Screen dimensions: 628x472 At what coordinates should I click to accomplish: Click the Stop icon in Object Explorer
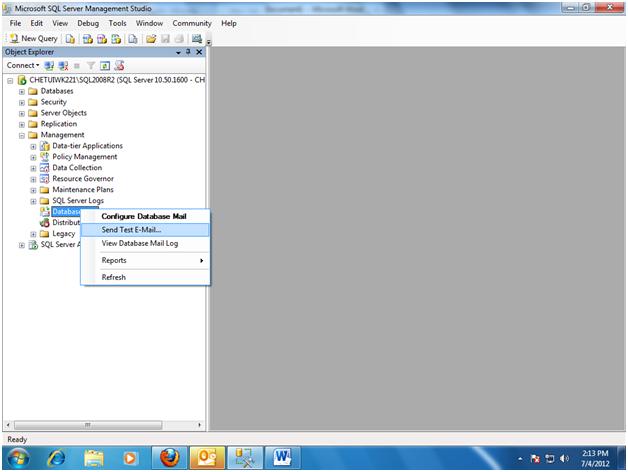click(x=77, y=66)
